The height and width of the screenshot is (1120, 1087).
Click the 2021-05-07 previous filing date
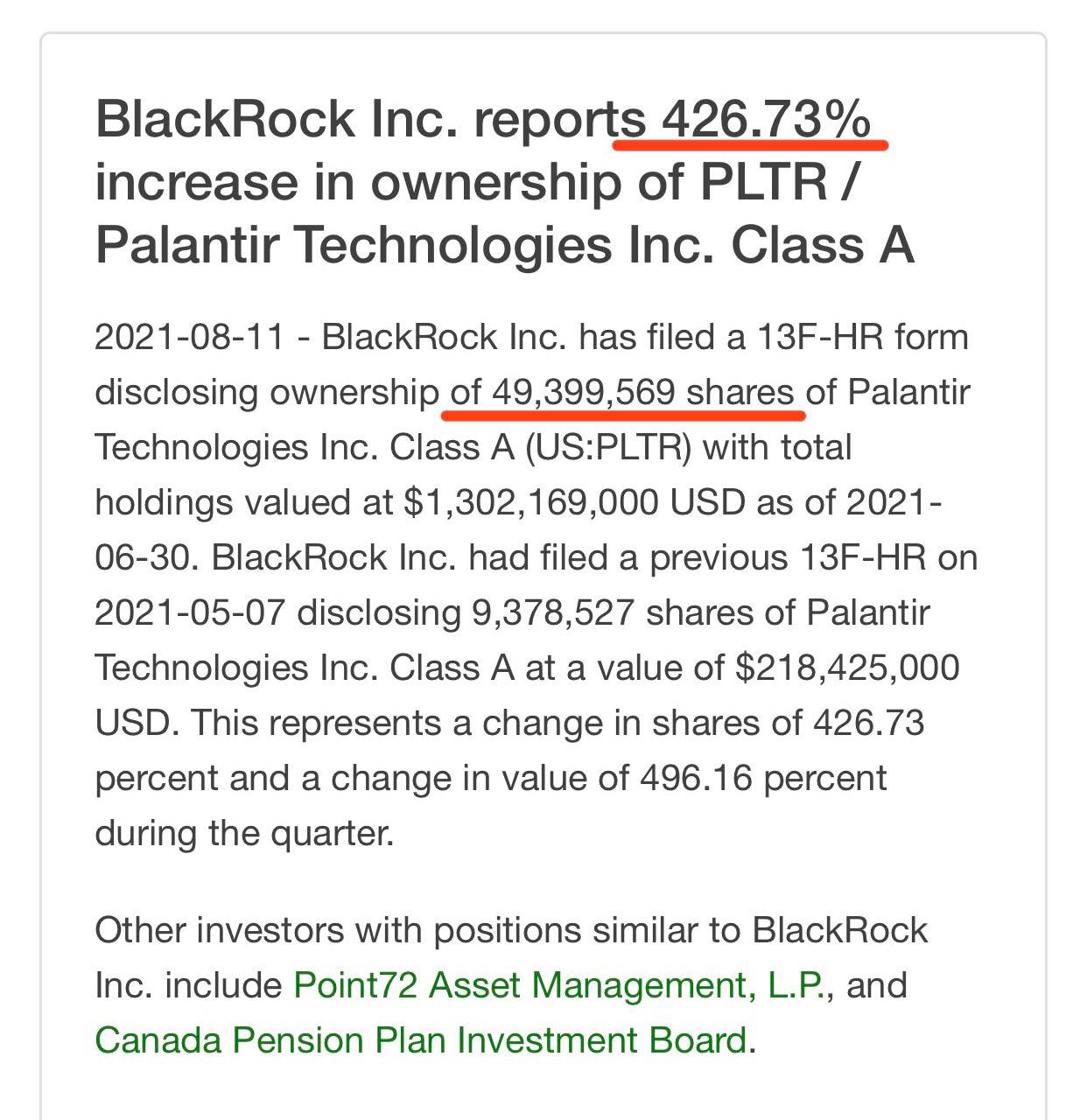190,612
